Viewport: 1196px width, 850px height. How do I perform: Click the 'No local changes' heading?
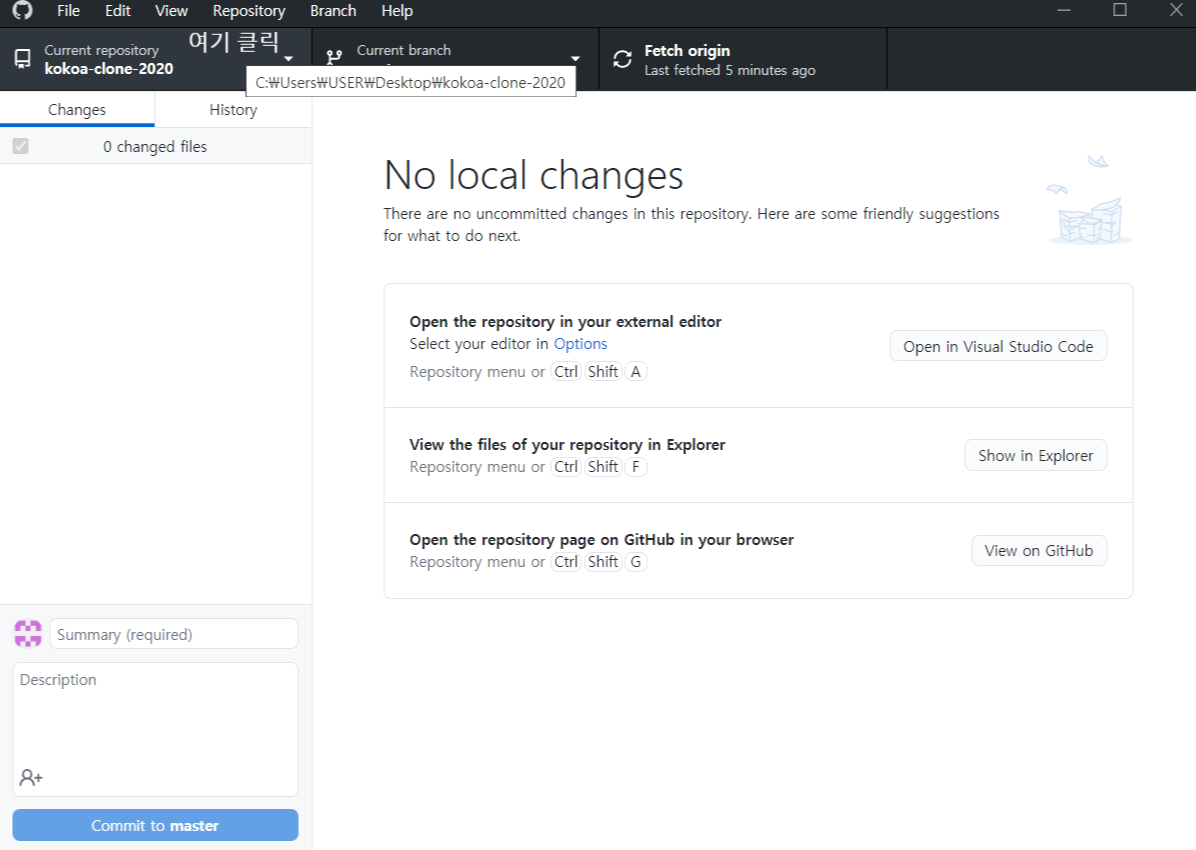point(533,175)
